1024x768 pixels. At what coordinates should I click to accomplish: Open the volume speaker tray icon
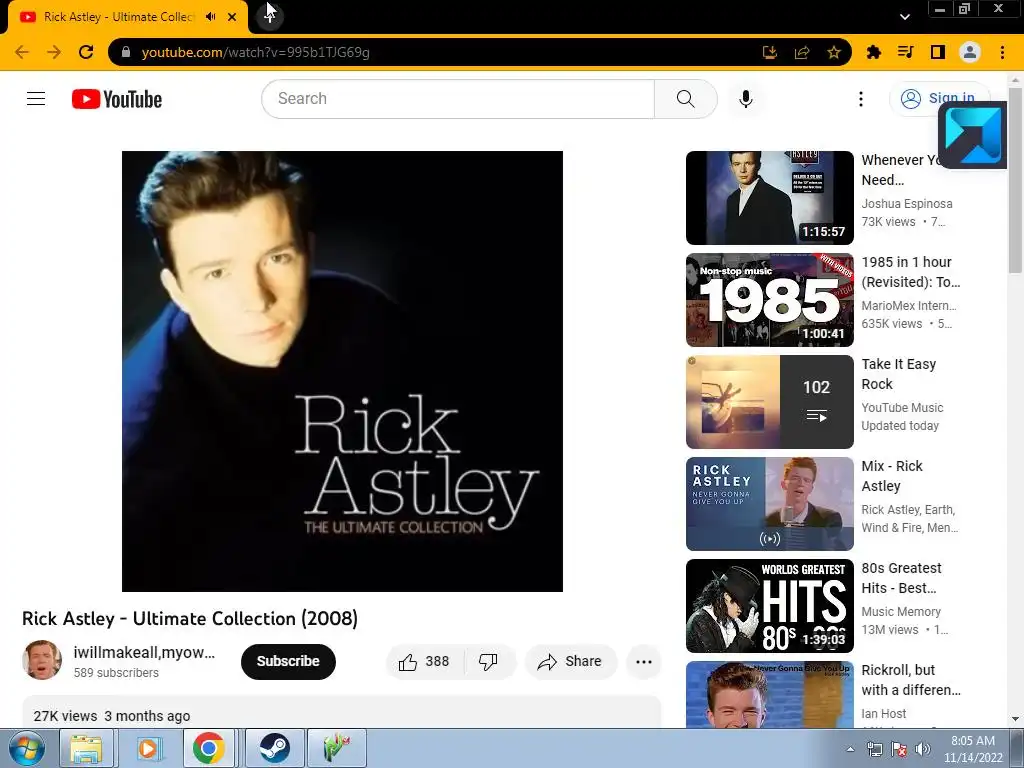923,749
